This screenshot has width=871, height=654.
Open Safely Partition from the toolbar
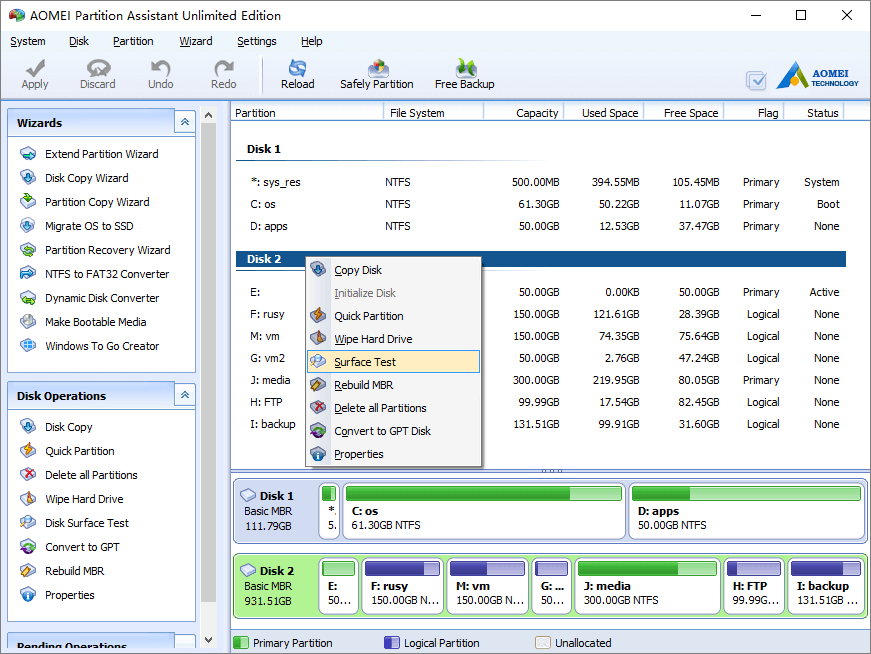click(377, 74)
